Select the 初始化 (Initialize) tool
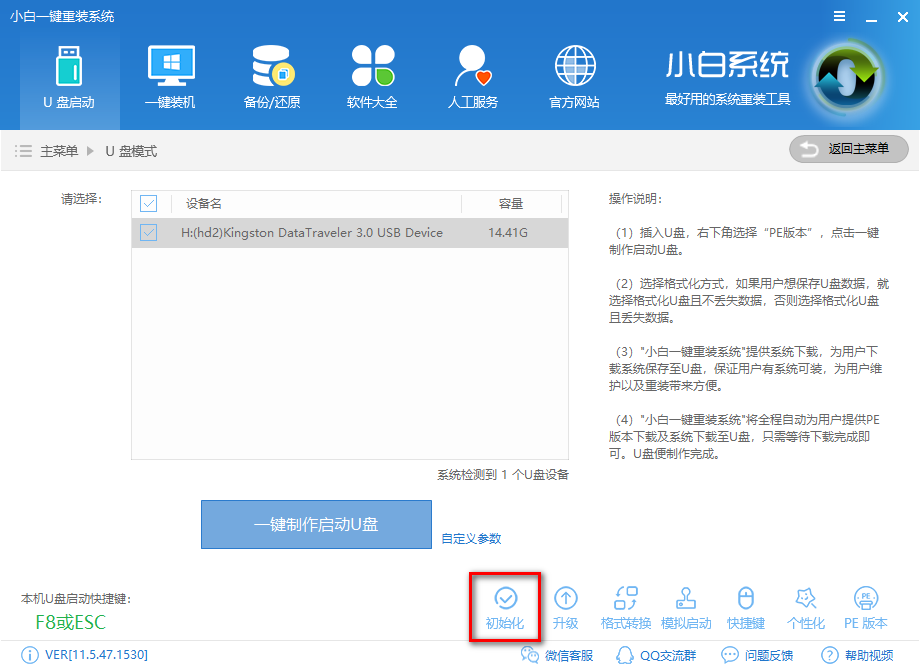 [505, 605]
